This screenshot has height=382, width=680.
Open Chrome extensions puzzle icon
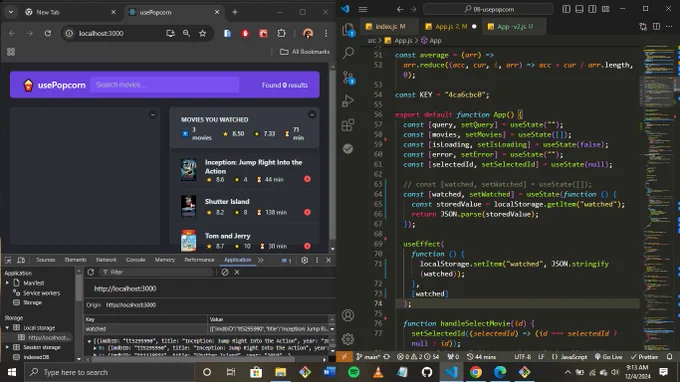coord(281,33)
